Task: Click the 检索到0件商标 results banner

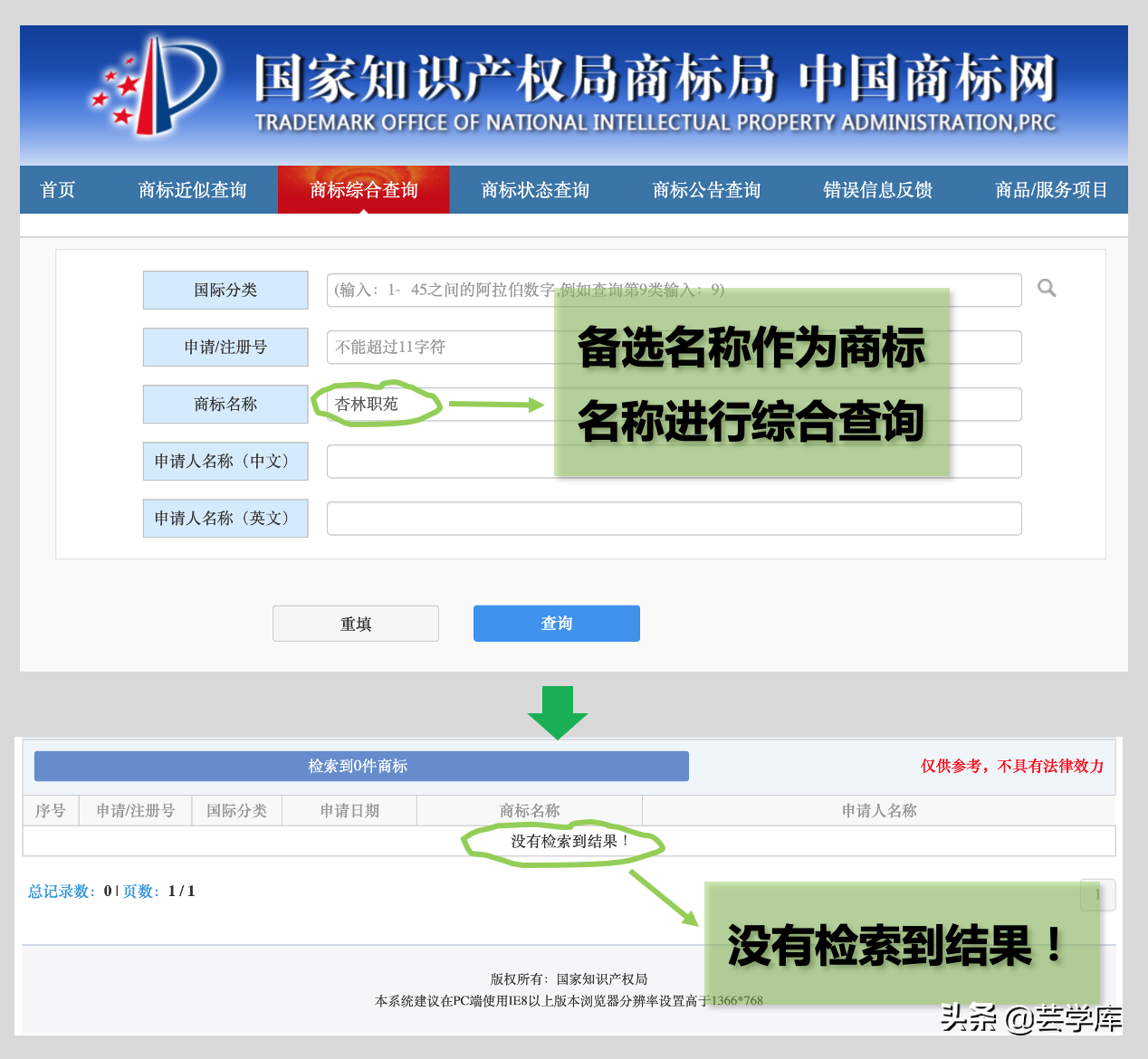Action: (360, 766)
